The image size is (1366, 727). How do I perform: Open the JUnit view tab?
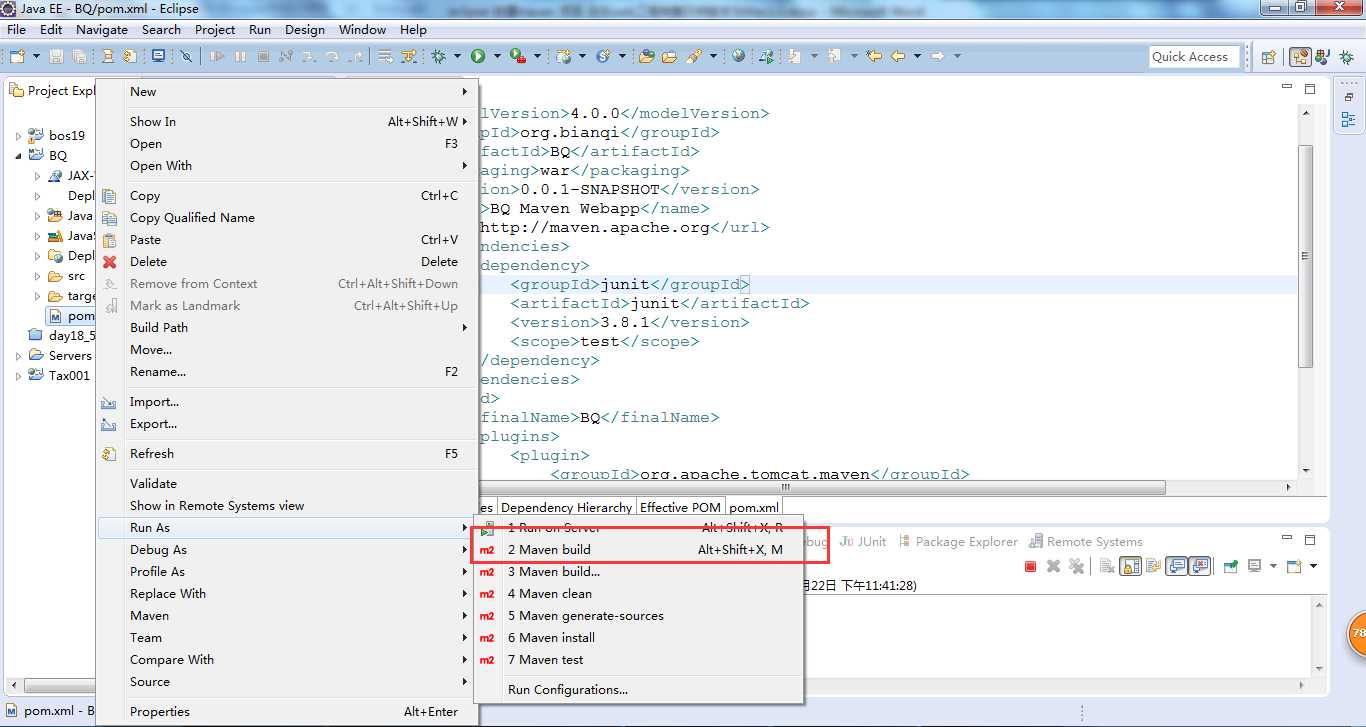pyautogui.click(x=863, y=542)
